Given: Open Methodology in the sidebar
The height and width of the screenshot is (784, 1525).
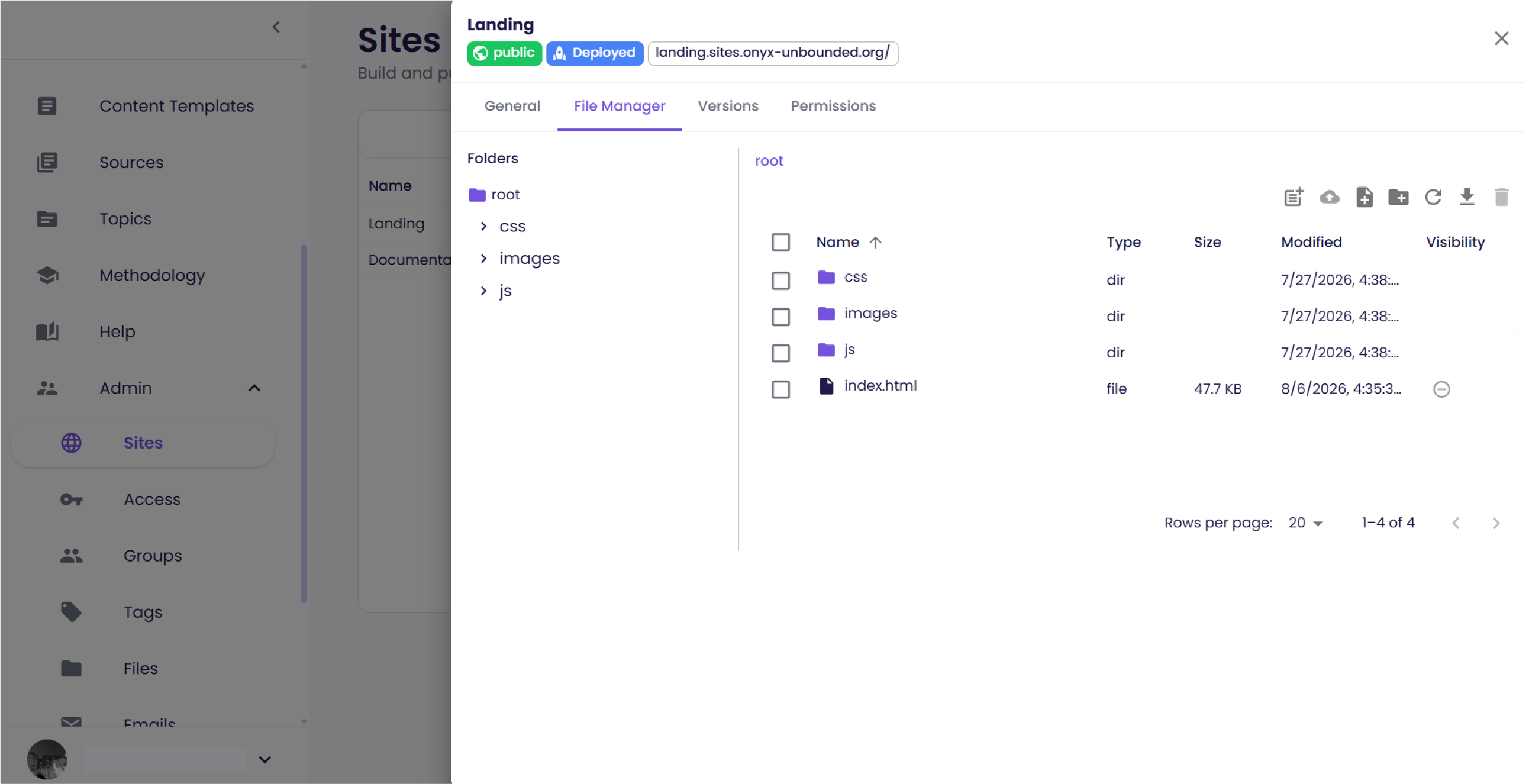Looking at the screenshot, I should click(x=152, y=275).
